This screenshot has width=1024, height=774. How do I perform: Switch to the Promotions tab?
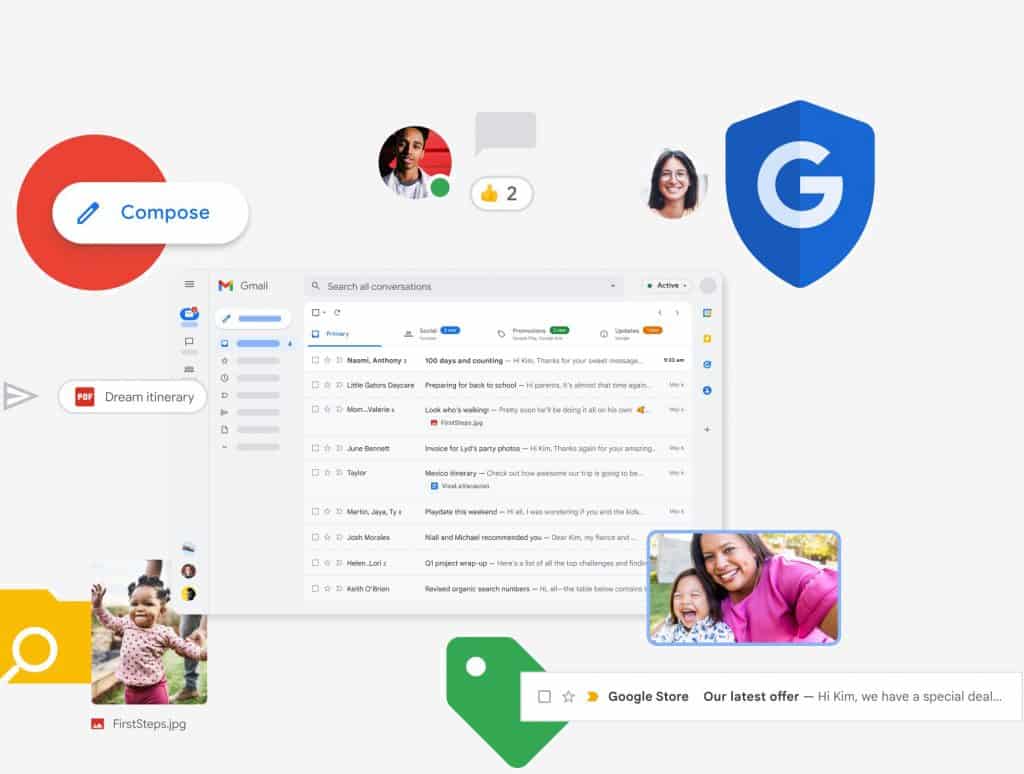tap(532, 334)
